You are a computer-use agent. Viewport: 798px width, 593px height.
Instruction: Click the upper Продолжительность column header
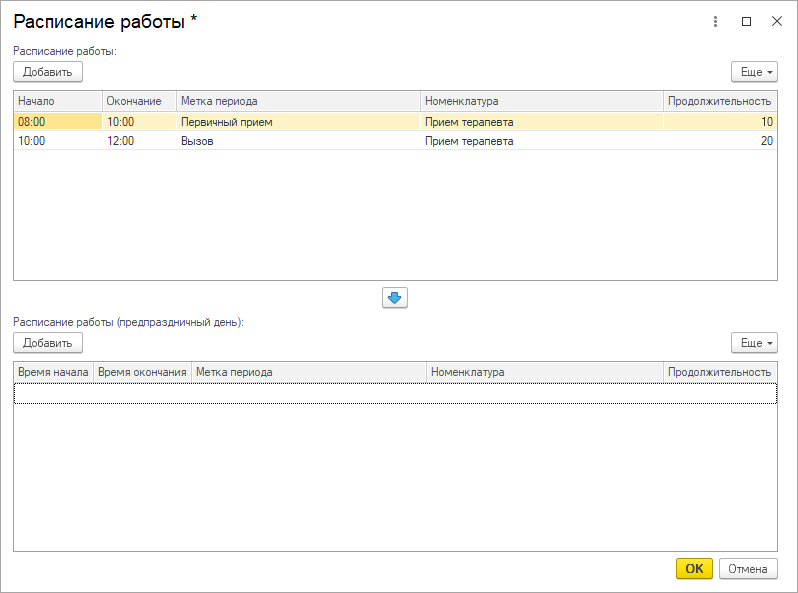click(719, 101)
